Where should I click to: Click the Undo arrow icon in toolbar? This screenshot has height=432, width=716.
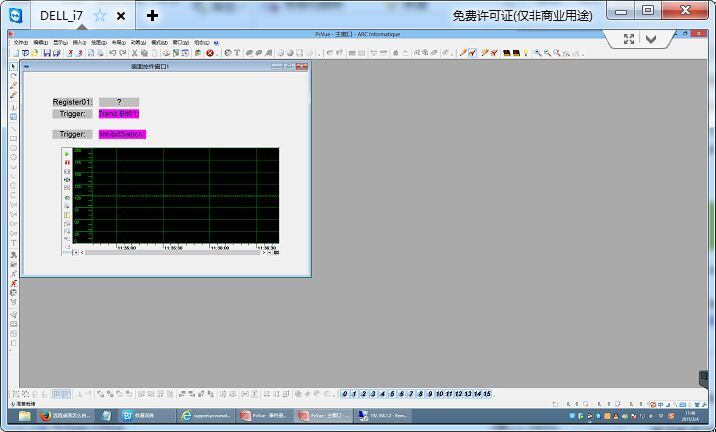pyautogui.click(x=112, y=53)
